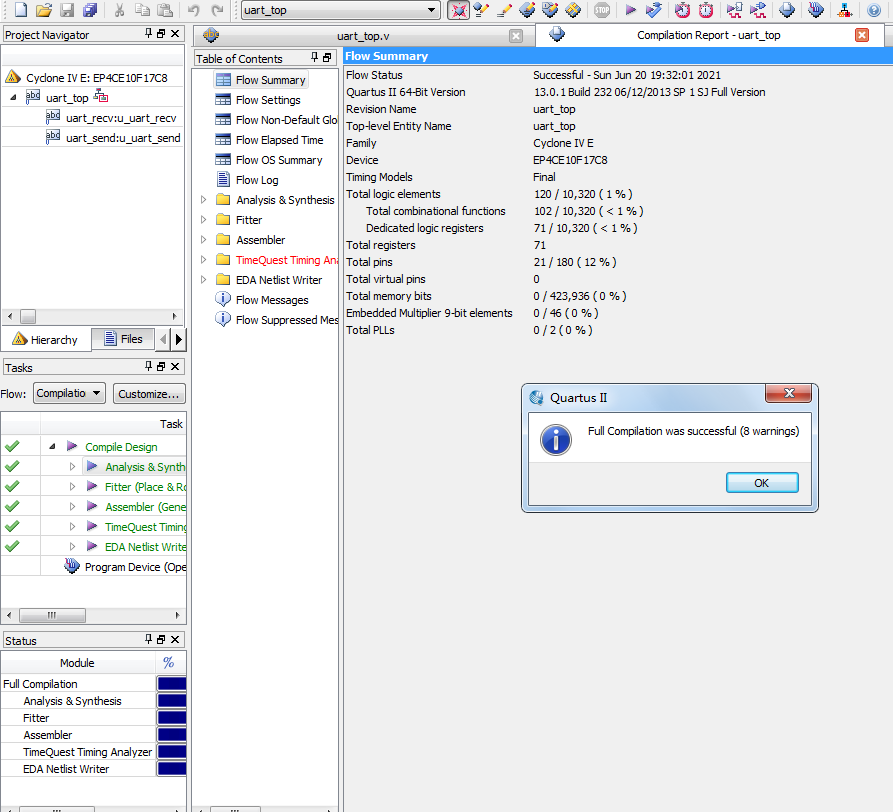The height and width of the screenshot is (812, 893).
Task: Click OK in the Quartus II dialog
Action: 761,483
